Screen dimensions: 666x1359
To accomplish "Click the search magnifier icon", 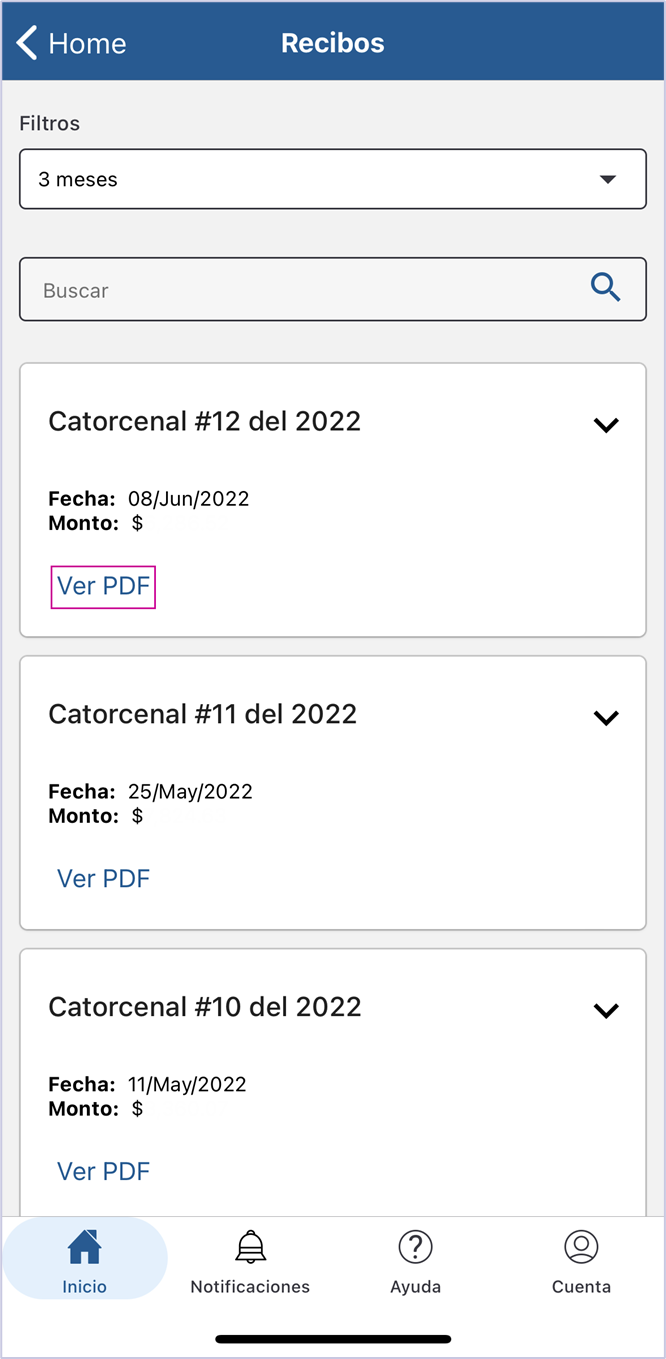I will tap(605, 288).
